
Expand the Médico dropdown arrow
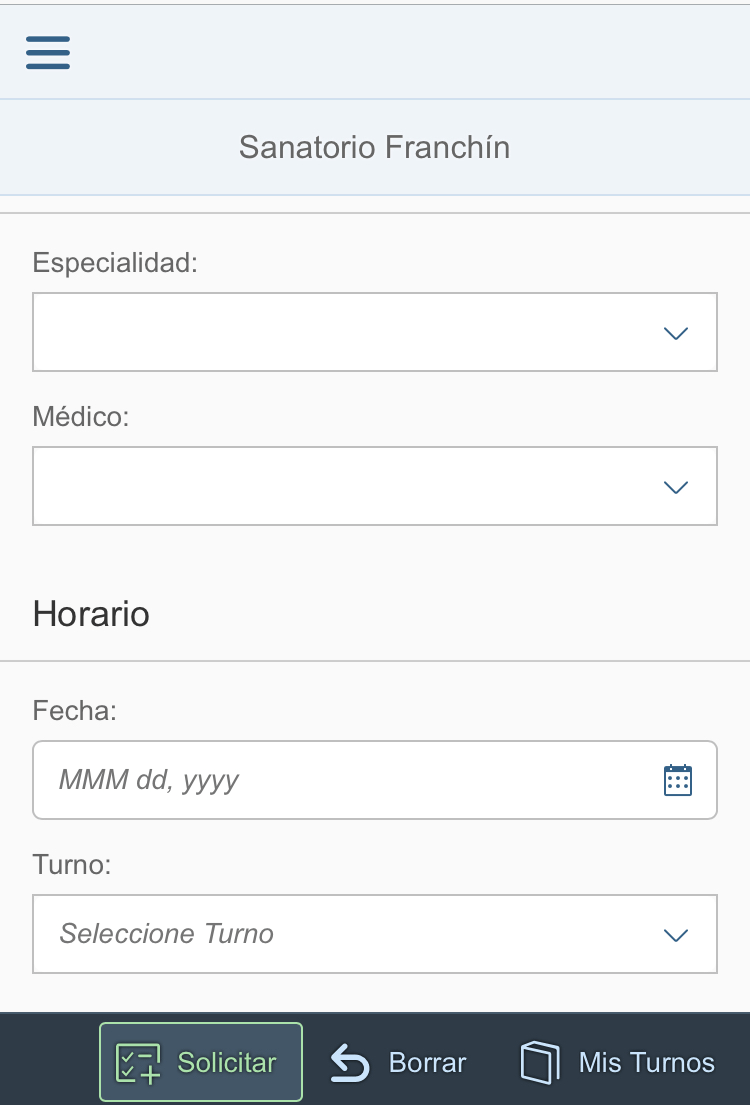point(676,487)
